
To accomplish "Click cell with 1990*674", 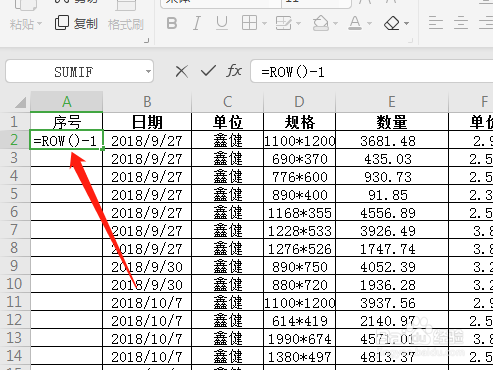I will point(299,338).
